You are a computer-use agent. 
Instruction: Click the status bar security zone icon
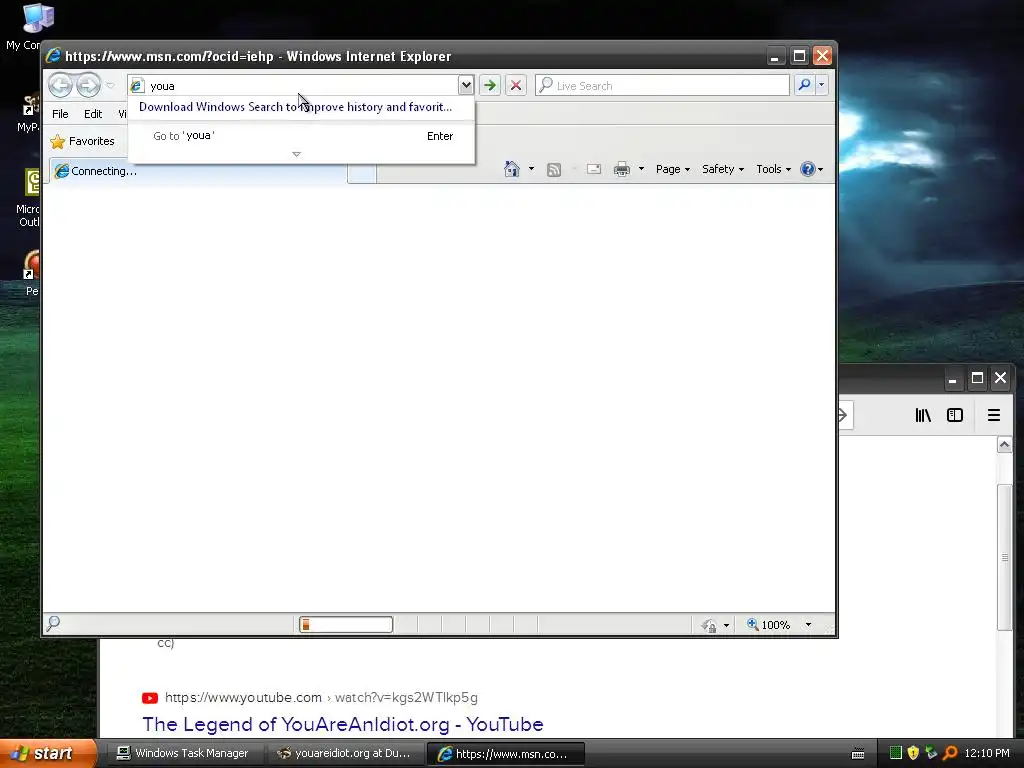(709, 626)
